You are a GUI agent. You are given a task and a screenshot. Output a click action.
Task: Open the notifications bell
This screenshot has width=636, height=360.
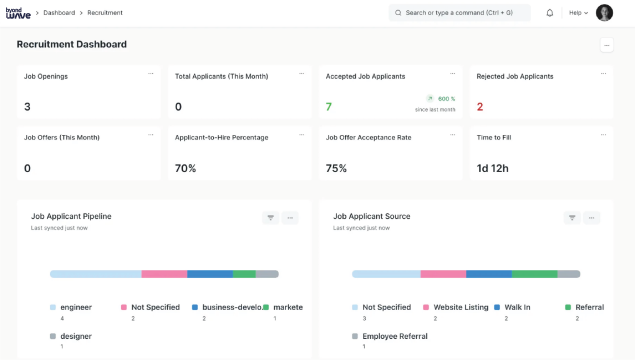click(550, 13)
